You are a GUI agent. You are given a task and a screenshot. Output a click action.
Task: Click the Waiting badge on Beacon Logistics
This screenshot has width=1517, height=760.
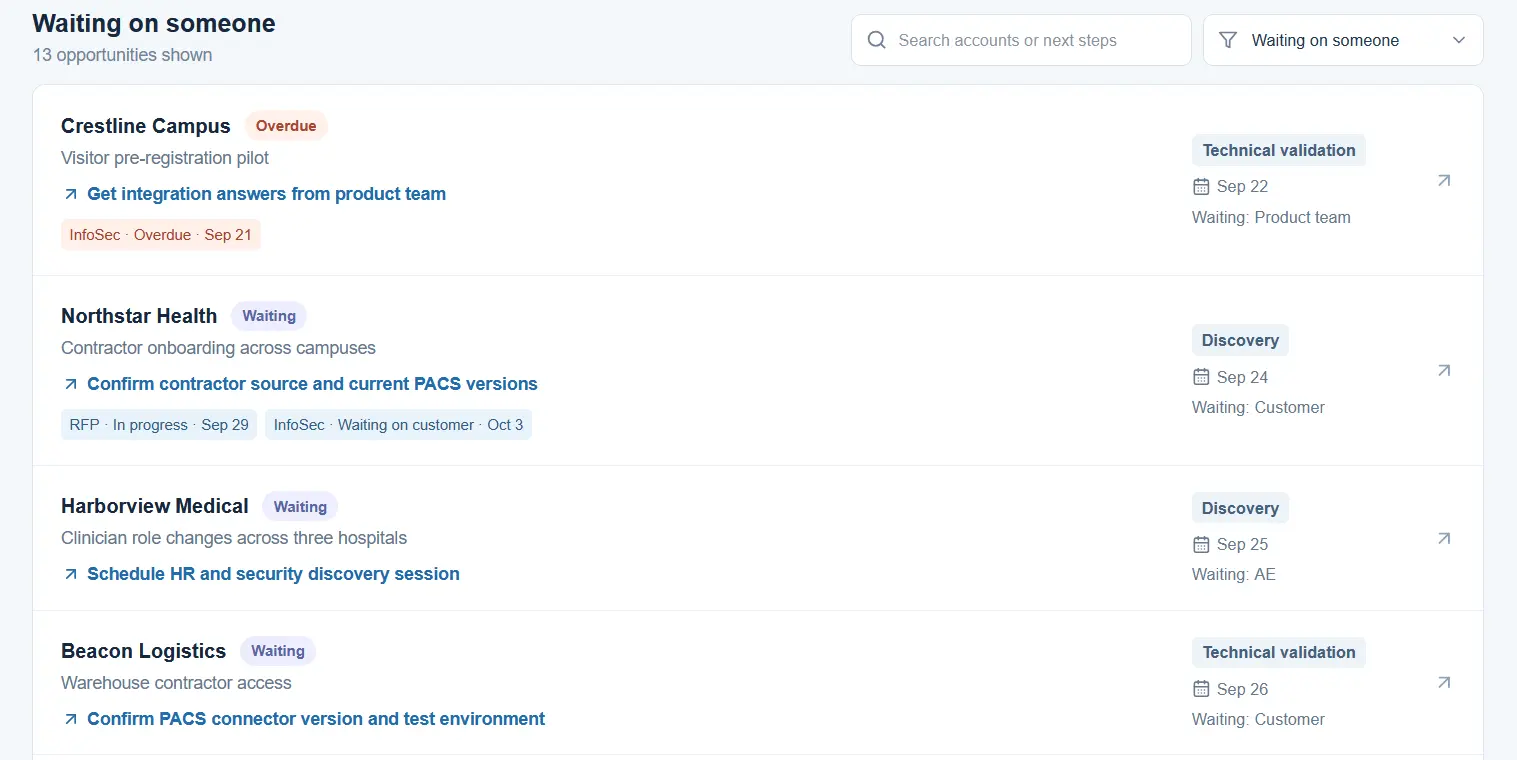pyautogui.click(x=278, y=651)
